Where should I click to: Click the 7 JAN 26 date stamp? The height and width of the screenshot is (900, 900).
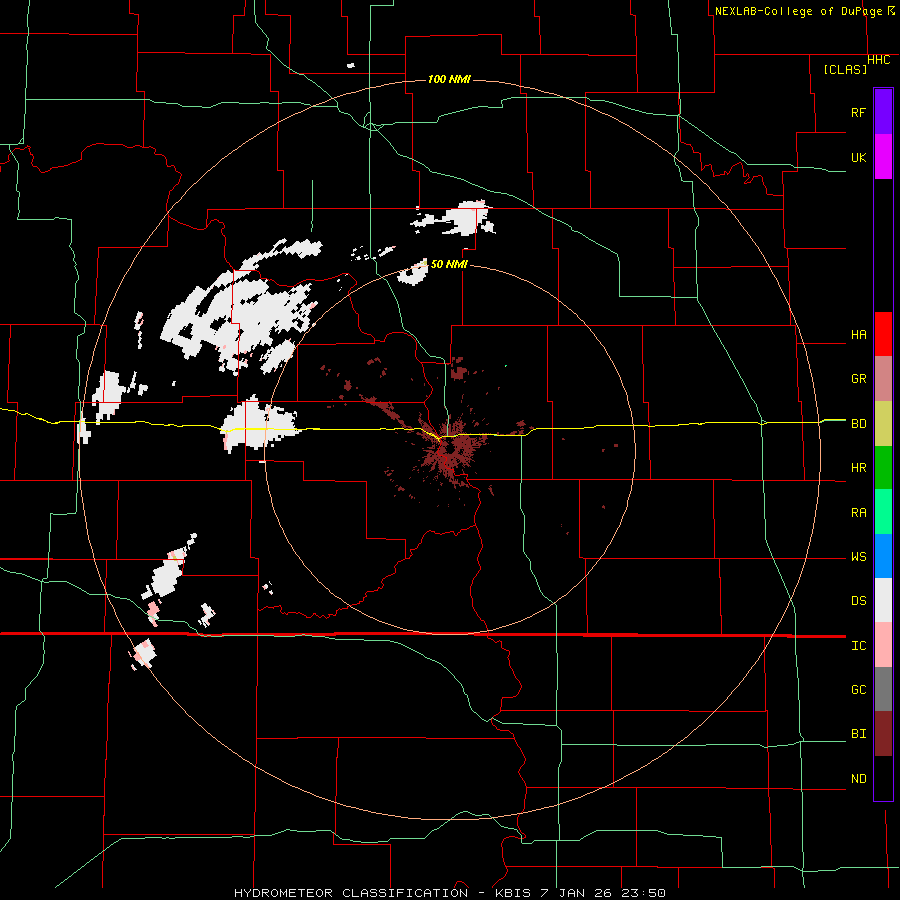click(578, 893)
